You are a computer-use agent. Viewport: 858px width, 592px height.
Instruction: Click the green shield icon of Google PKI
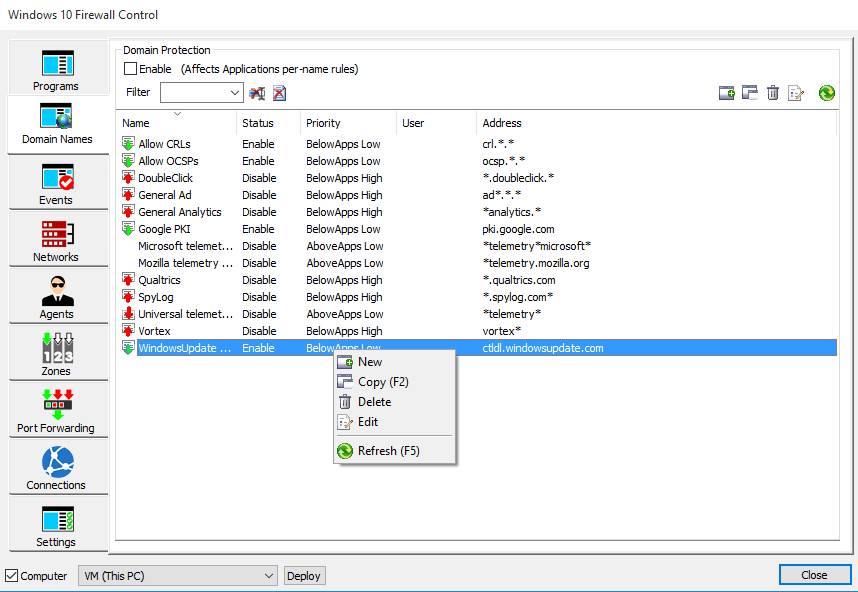pos(128,229)
